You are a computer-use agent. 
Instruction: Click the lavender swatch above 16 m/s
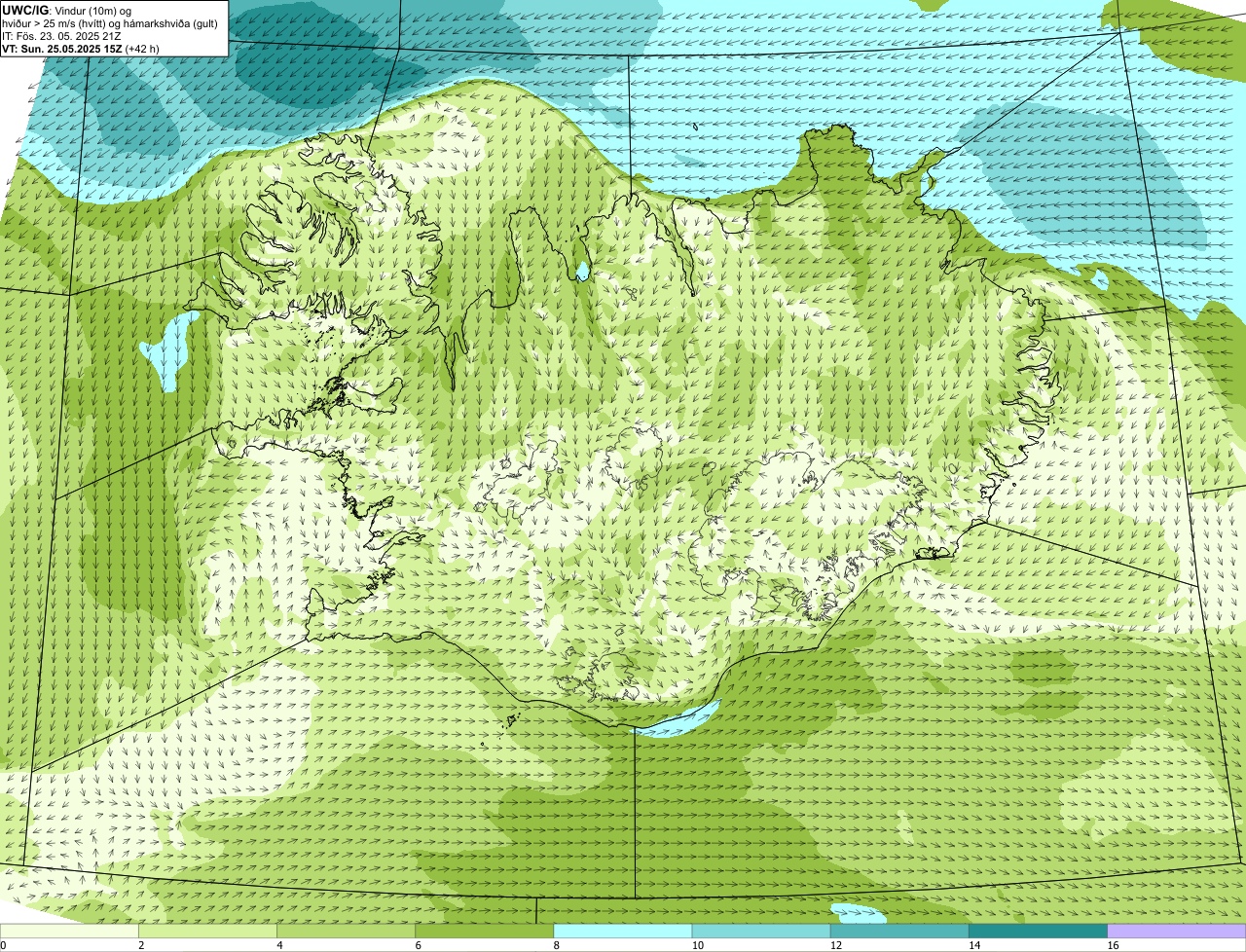tap(1176, 932)
